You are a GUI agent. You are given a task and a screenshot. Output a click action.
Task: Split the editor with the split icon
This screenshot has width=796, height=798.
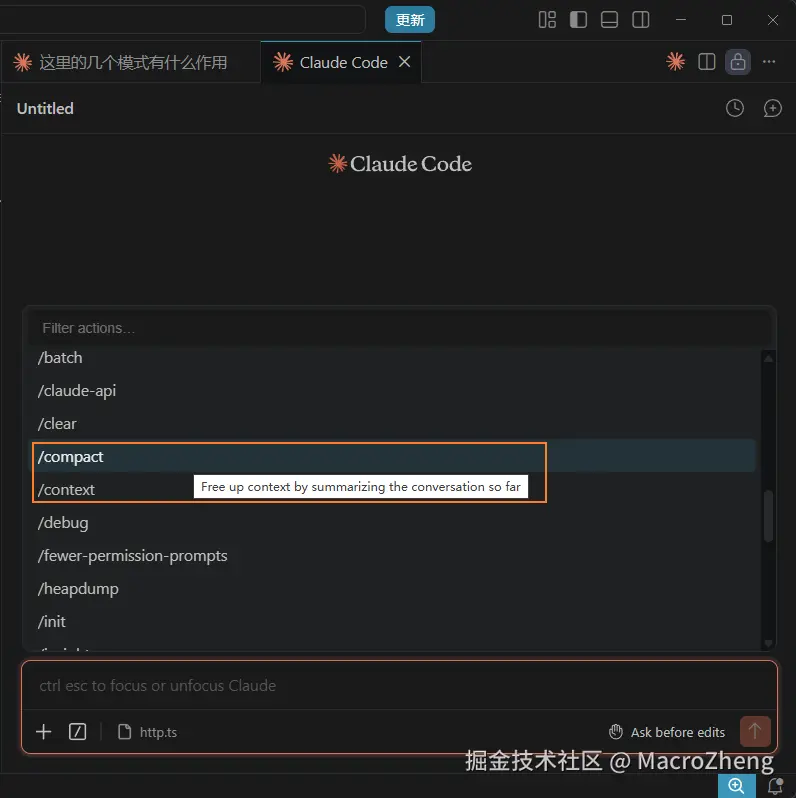(706, 62)
